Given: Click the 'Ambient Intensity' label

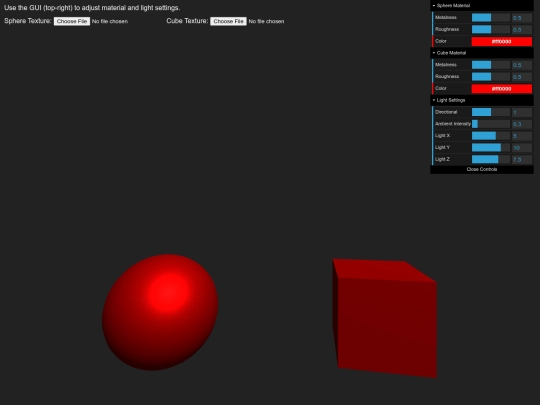Looking at the screenshot, I should tap(453, 124).
